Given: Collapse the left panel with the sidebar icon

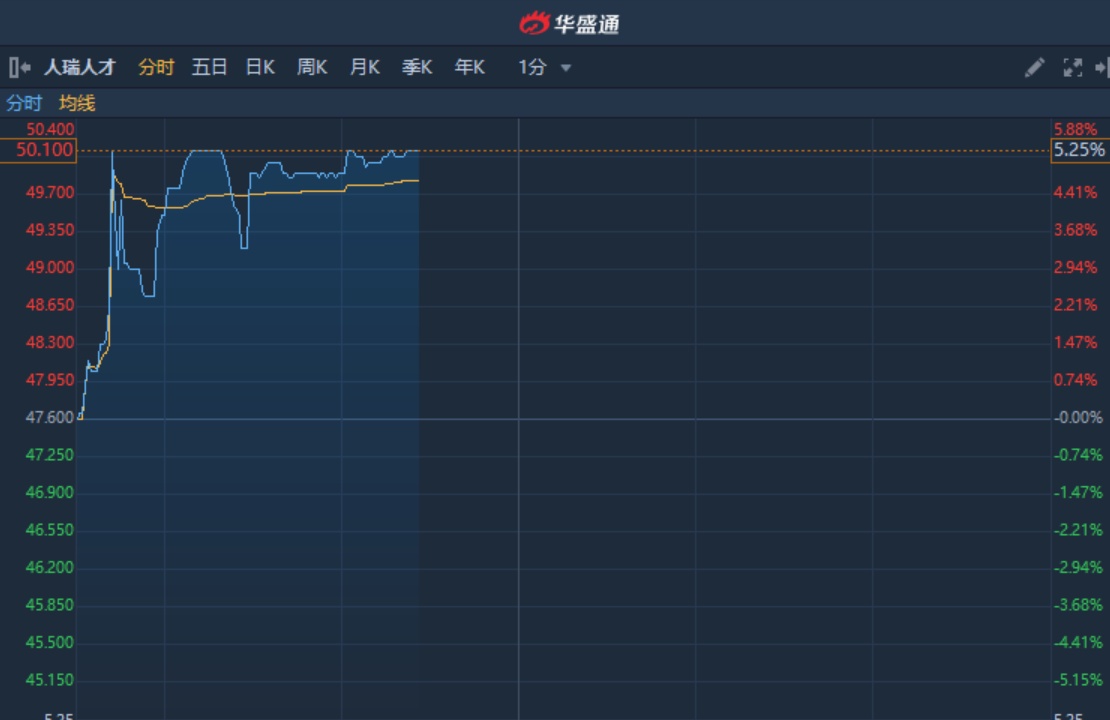Looking at the screenshot, I should tap(19, 67).
